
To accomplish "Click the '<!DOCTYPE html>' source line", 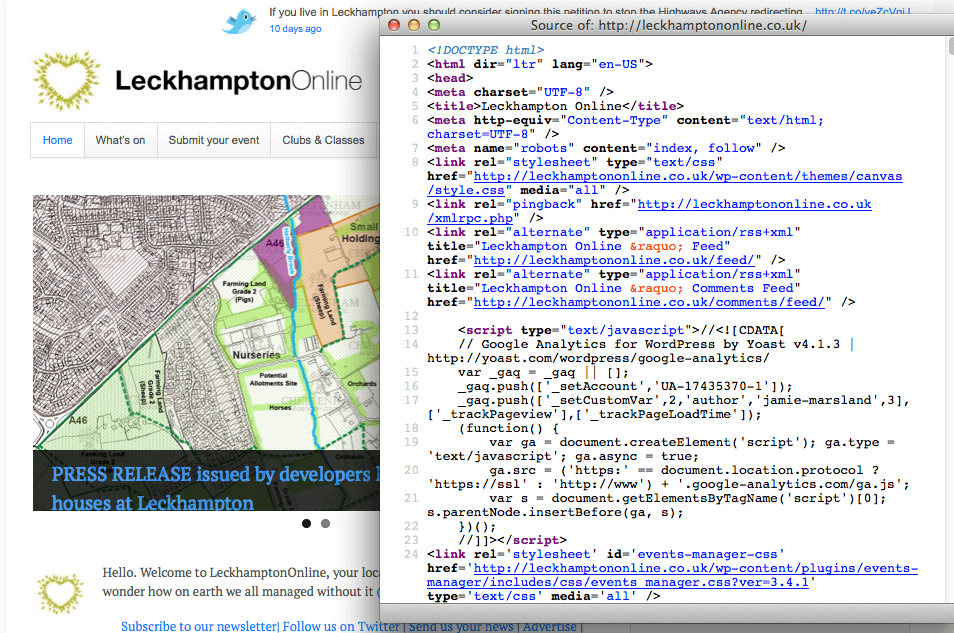I will pos(486,50).
